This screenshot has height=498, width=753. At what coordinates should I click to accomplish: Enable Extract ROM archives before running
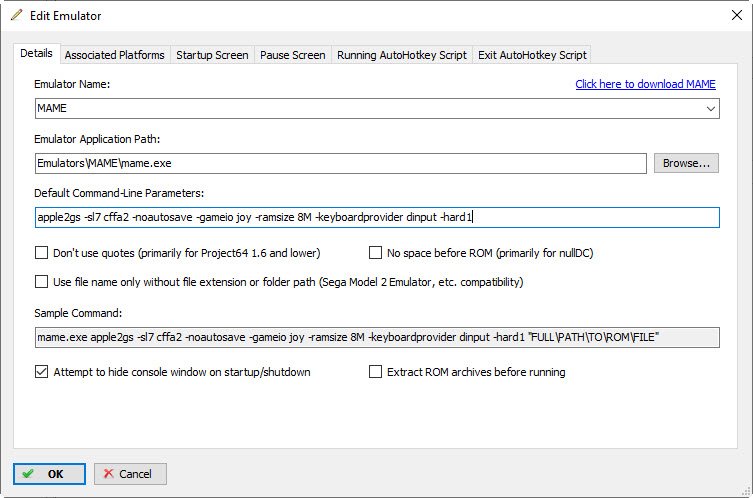(376, 372)
